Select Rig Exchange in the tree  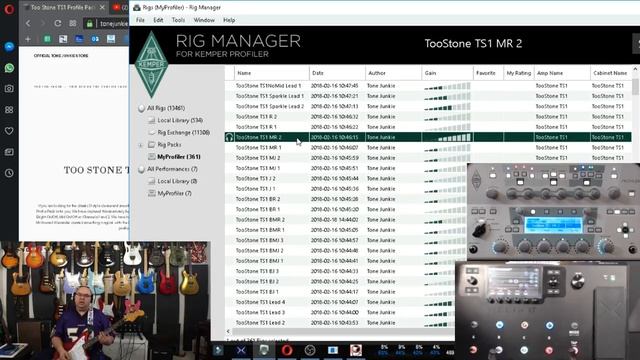[x=184, y=133]
